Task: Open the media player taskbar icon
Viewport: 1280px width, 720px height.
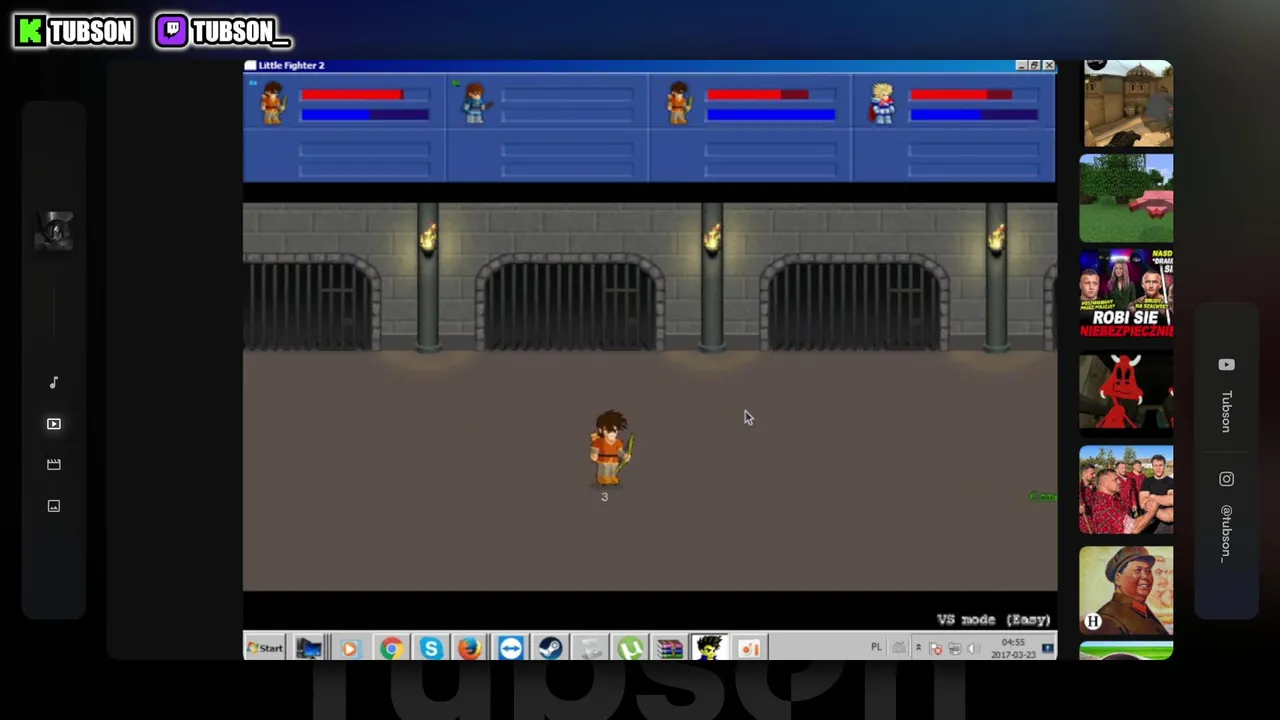Action: point(349,649)
